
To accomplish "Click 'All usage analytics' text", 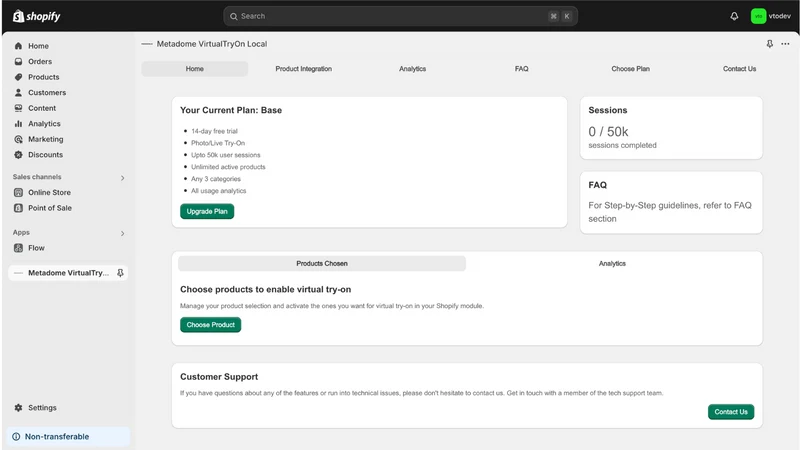I will click(218, 191).
